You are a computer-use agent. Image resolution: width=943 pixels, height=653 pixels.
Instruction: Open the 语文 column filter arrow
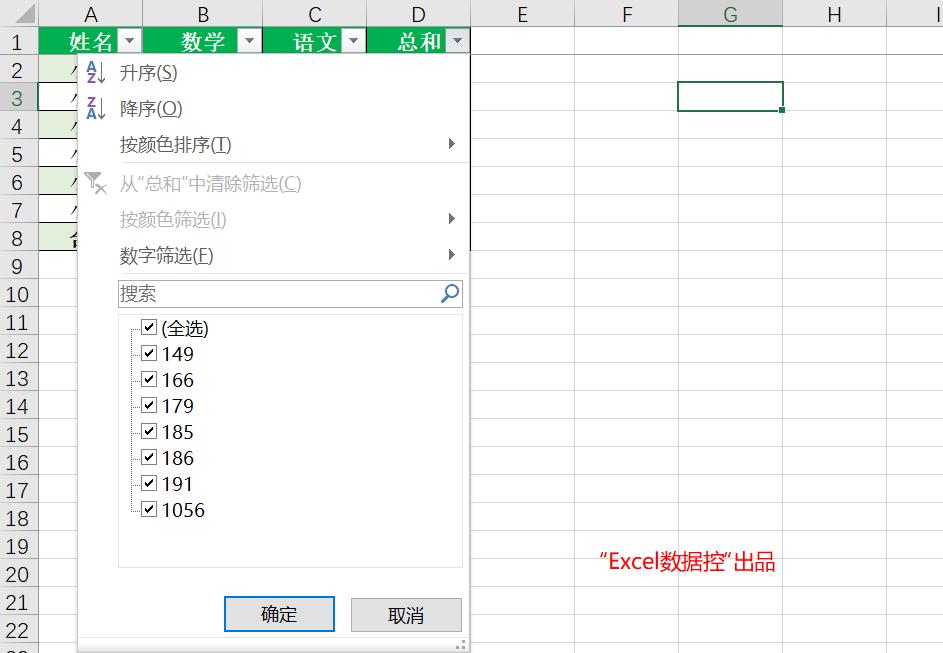pyautogui.click(x=353, y=41)
